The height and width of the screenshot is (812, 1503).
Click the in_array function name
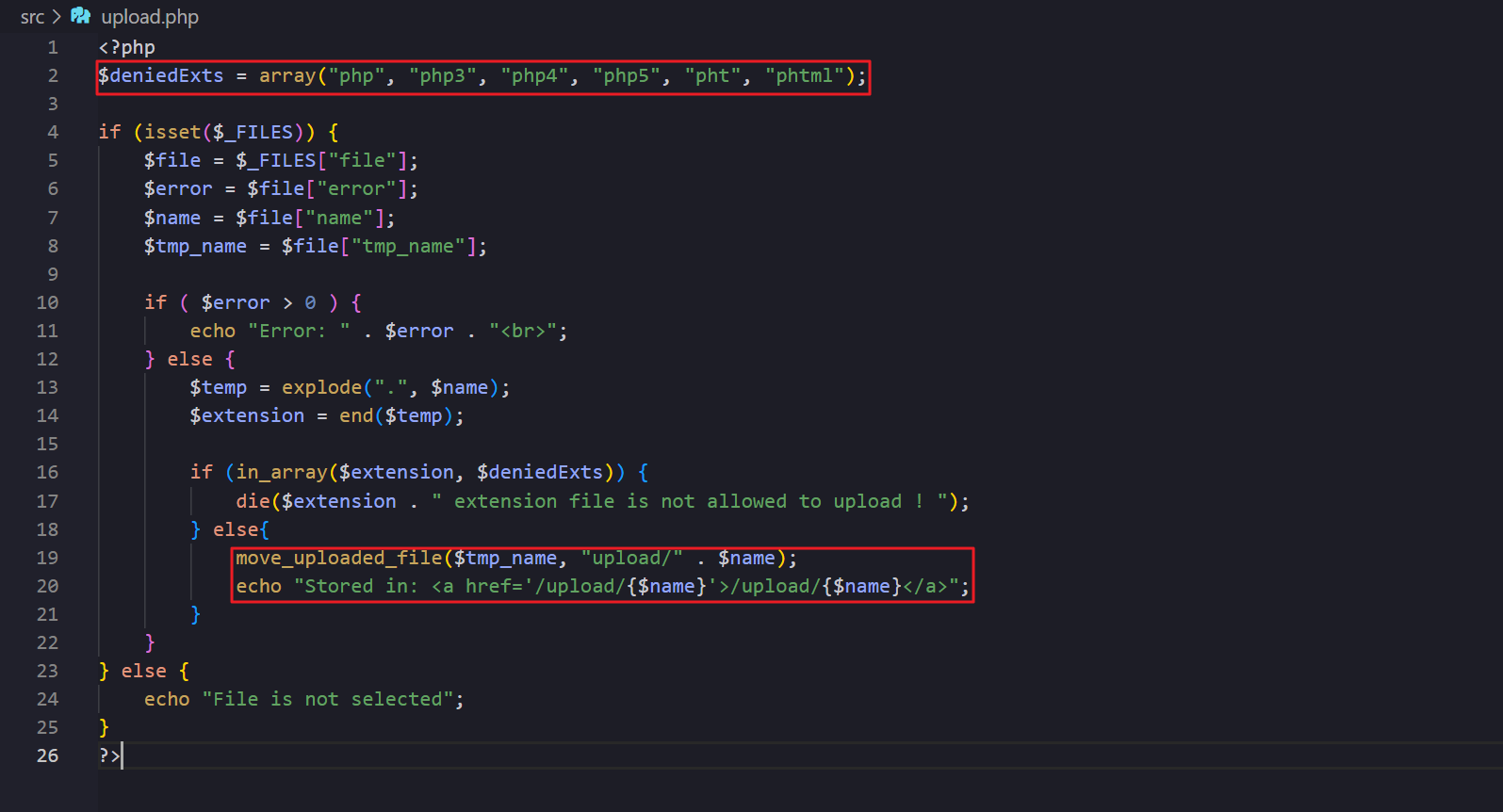pyautogui.click(x=281, y=473)
